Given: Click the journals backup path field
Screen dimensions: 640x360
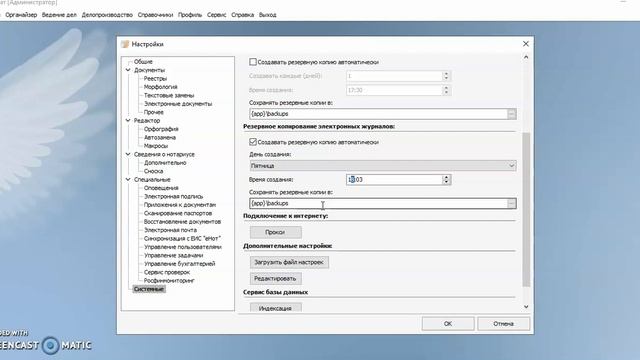Looking at the screenshot, I should [x=378, y=203].
